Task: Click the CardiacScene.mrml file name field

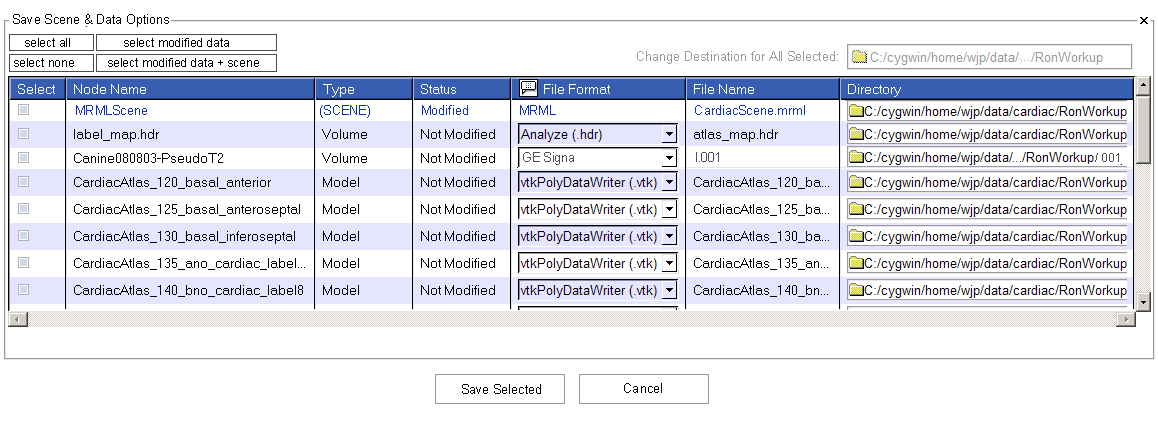Action: point(749,111)
